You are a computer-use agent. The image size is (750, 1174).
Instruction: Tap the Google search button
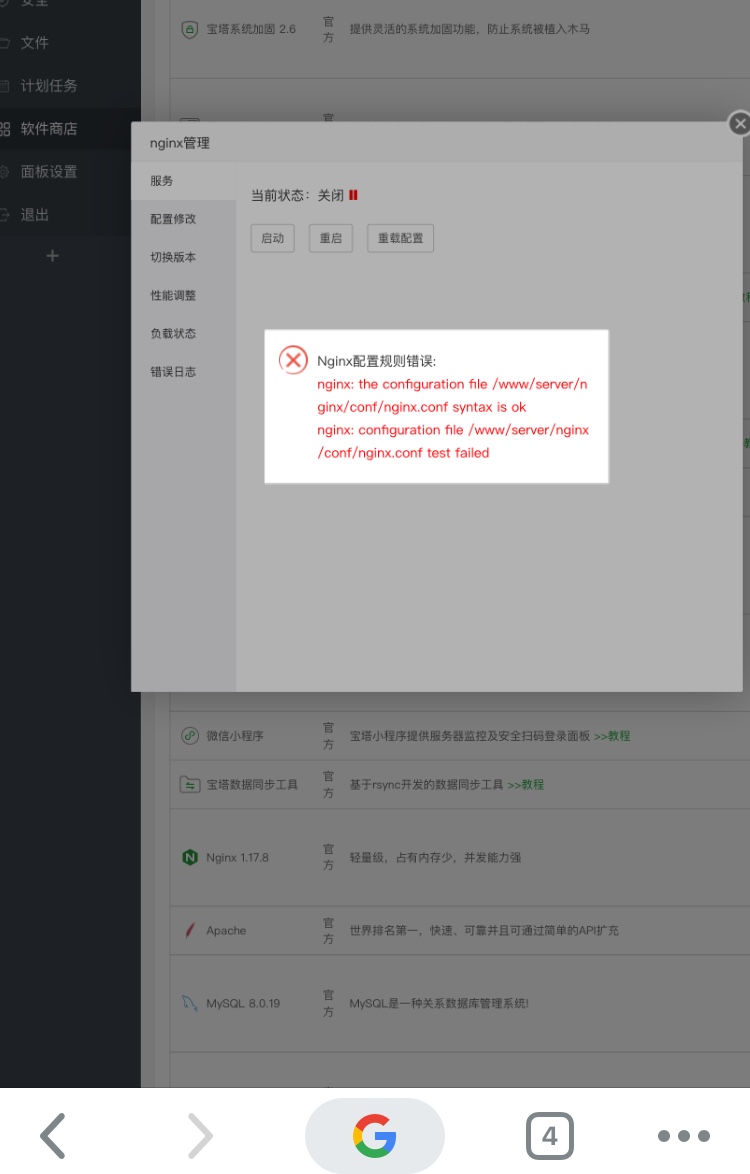point(374,1136)
